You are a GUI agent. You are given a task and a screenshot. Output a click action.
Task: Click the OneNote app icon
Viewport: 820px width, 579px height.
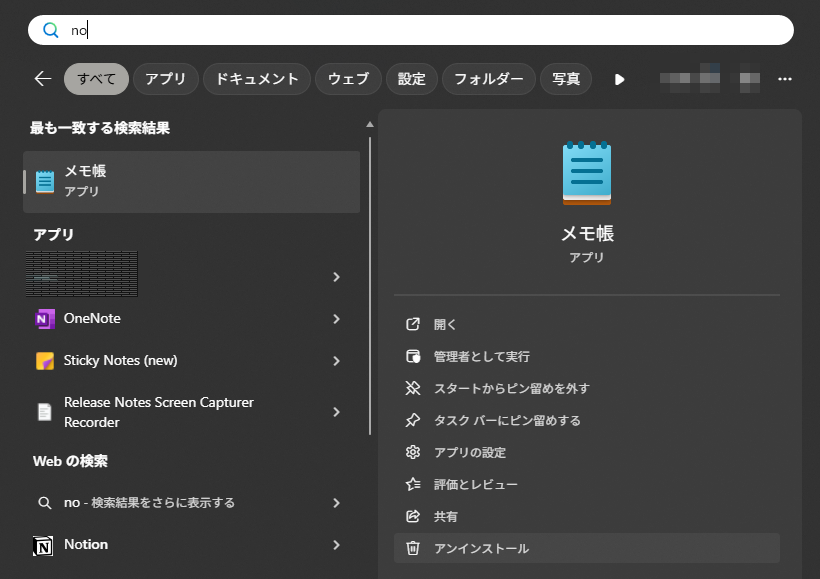point(44,319)
